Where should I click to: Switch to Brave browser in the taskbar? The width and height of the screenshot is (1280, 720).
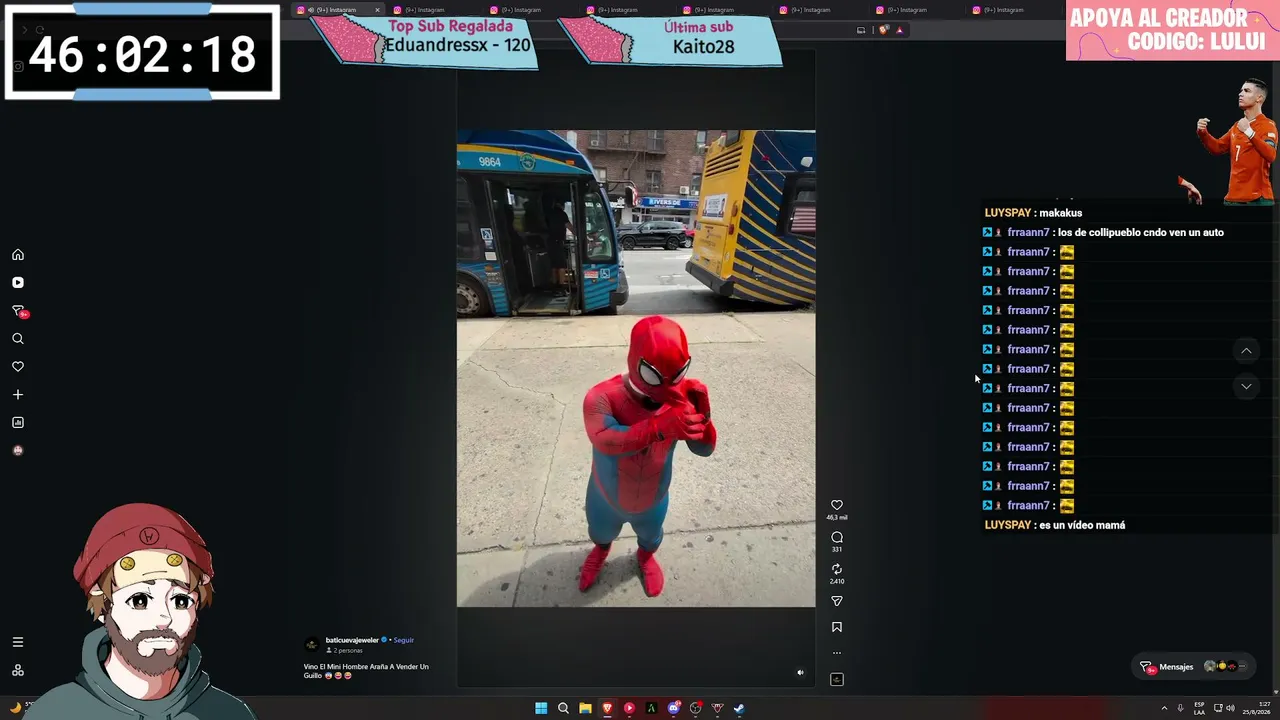pyautogui.click(x=607, y=708)
